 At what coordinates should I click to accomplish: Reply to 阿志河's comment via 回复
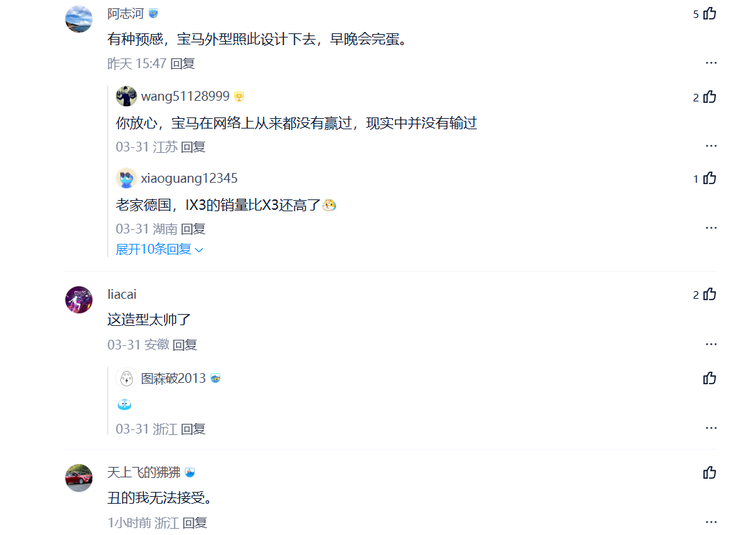182,64
